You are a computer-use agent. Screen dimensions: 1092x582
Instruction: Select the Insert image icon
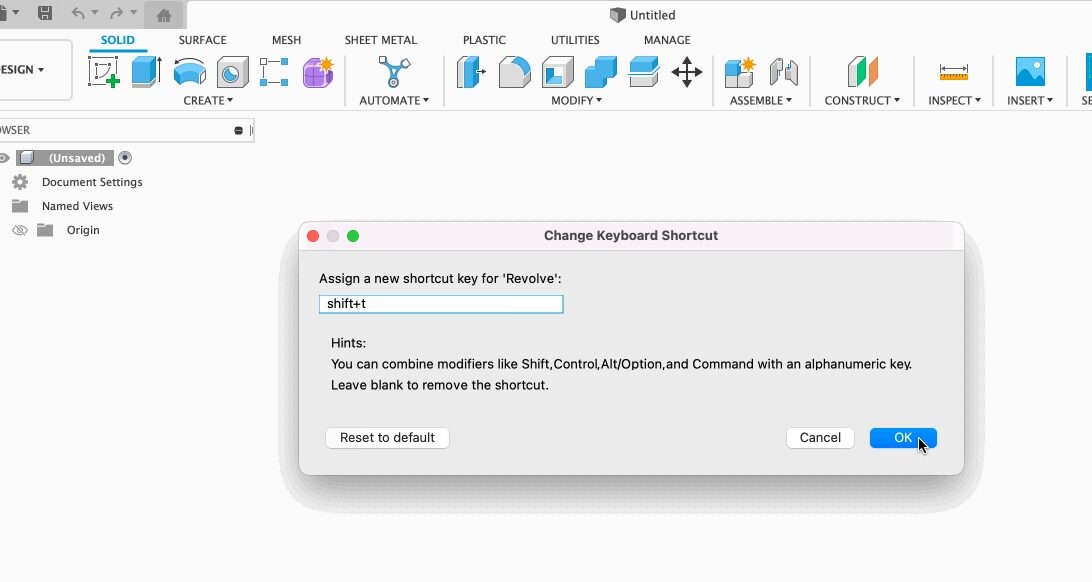(1030, 72)
